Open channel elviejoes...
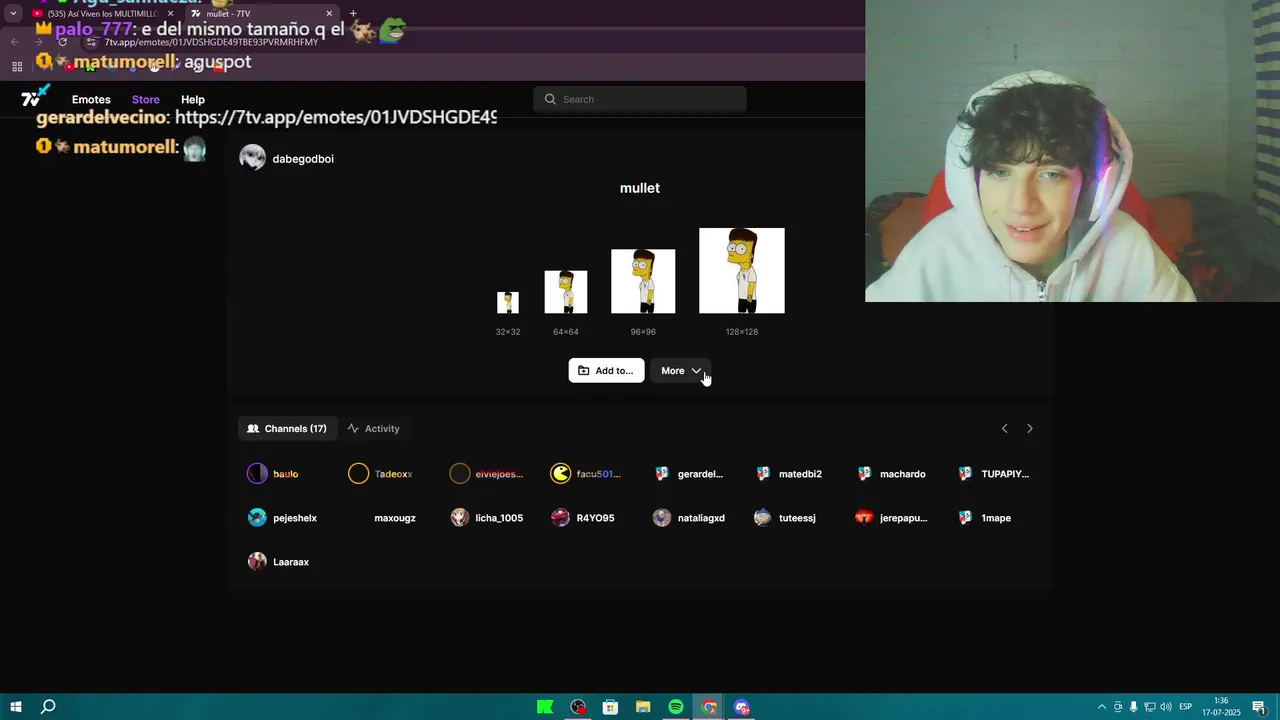This screenshot has width=1280, height=720. point(486,474)
